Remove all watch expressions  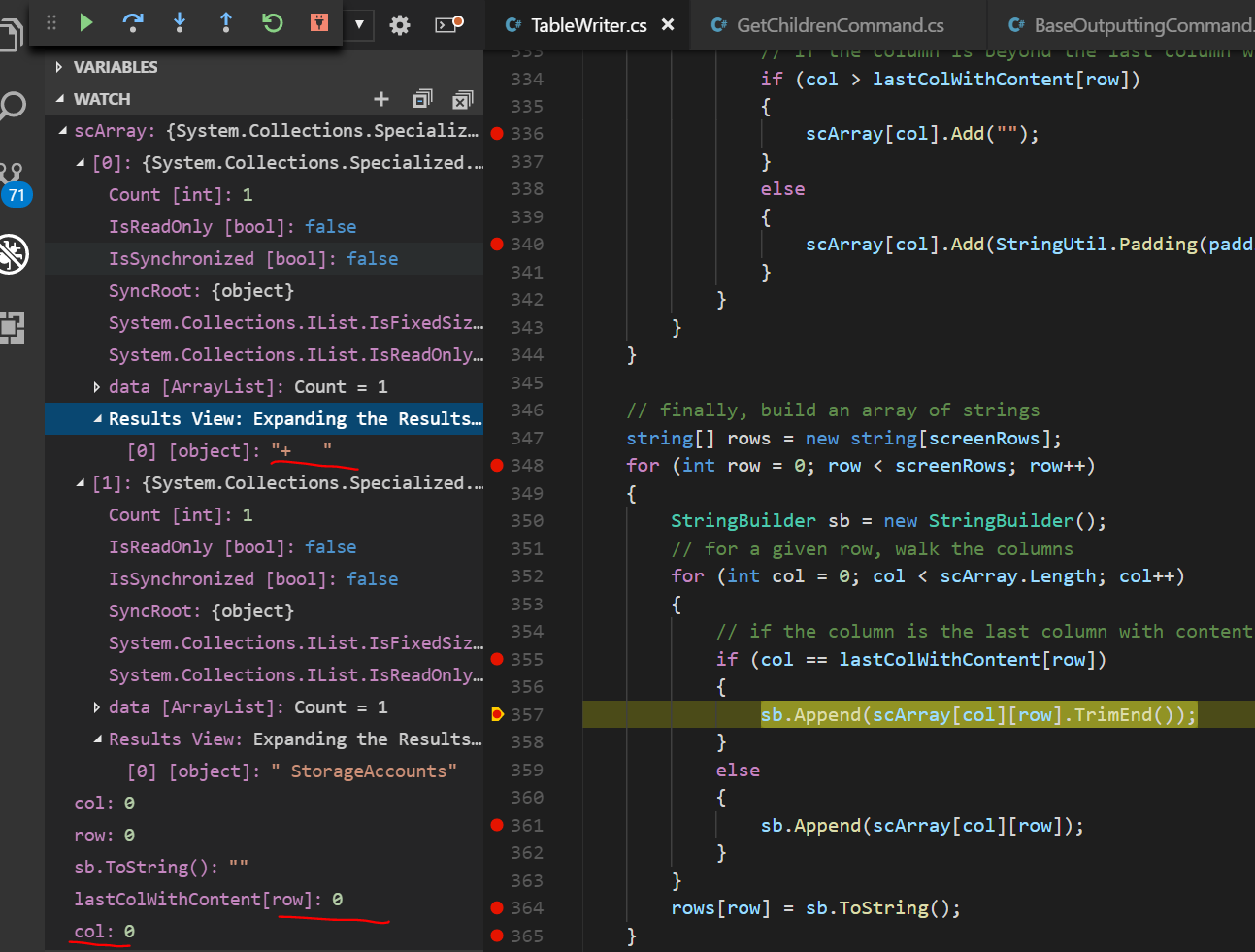[x=463, y=99]
